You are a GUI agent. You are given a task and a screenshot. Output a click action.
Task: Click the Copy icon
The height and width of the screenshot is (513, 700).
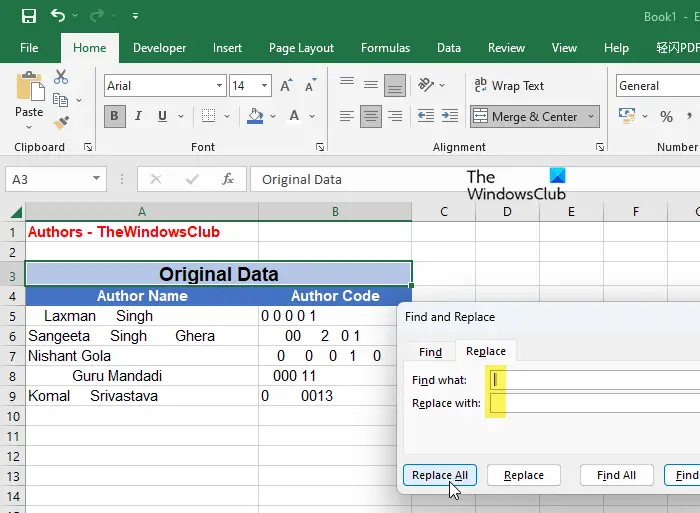pyautogui.click(x=60, y=100)
